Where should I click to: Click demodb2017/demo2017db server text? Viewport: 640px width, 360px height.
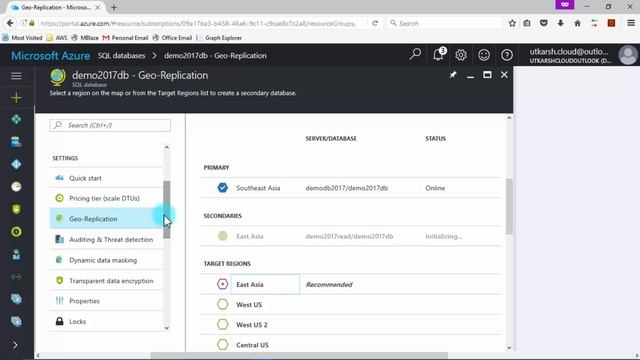tap(347, 188)
